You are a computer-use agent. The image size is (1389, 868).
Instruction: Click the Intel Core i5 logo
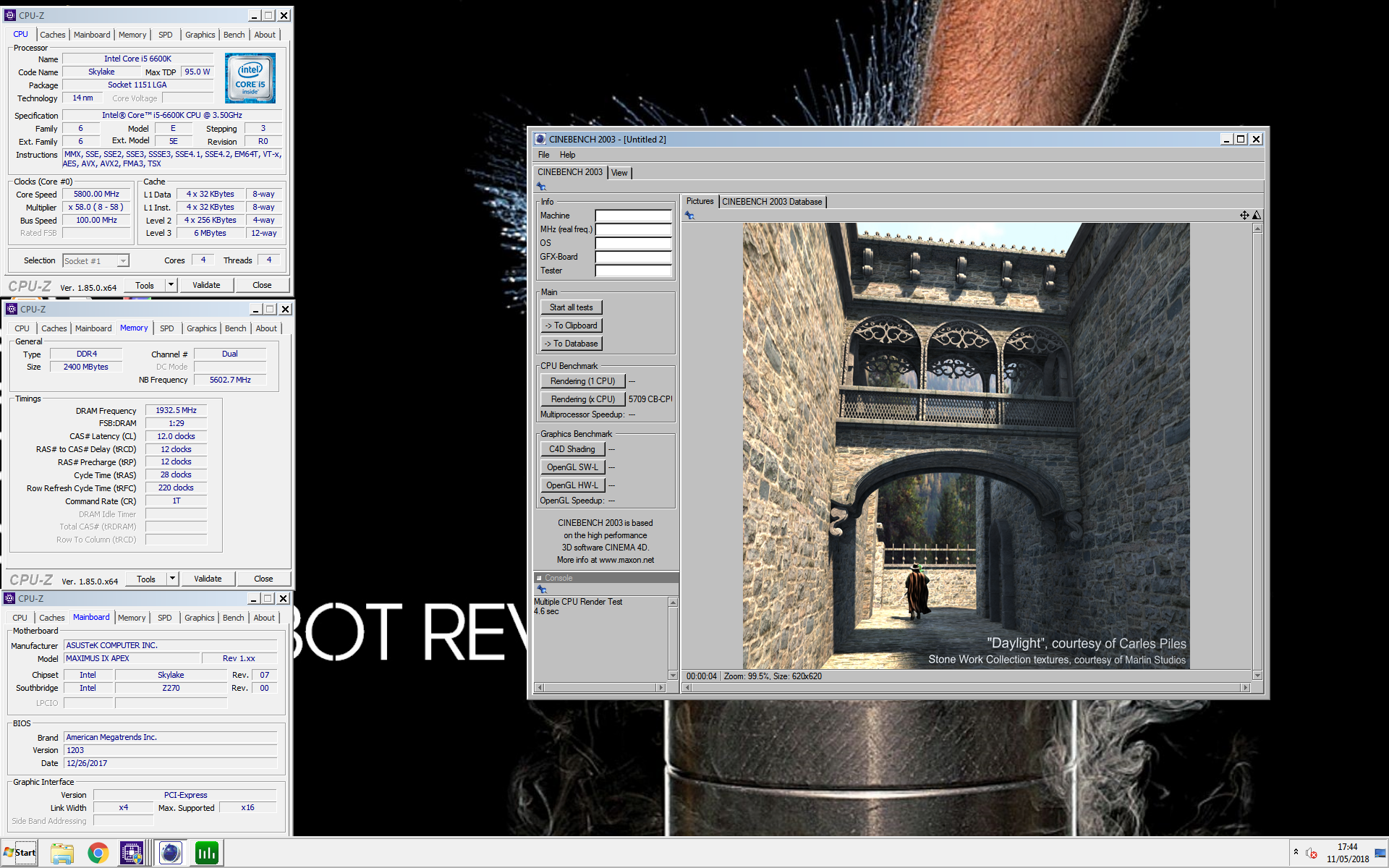point(250,78)
